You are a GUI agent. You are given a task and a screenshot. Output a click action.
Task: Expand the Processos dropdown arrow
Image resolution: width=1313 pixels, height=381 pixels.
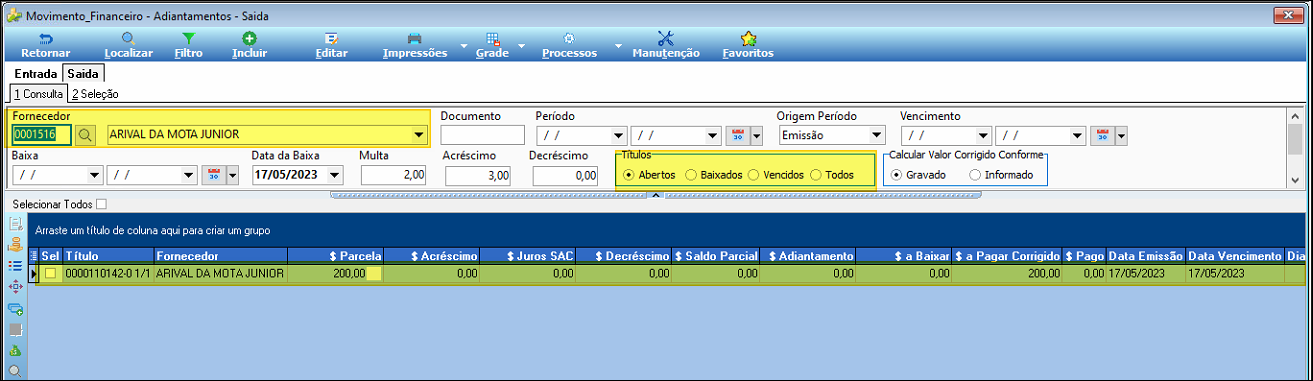617,46
